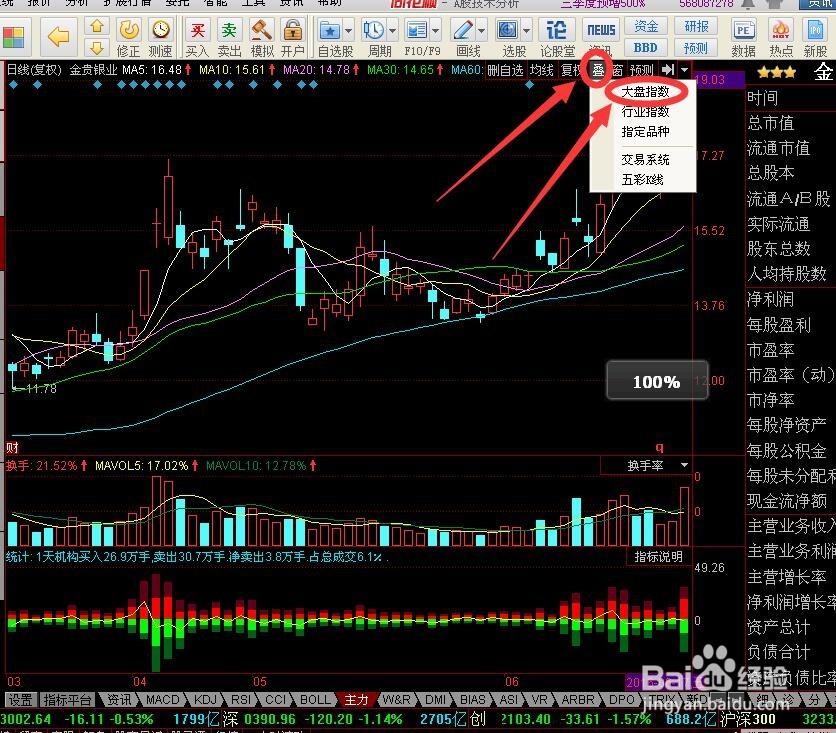Open the PE 数据 icon
This screenshot has width=836, height=733.
(x=743, y=38)
